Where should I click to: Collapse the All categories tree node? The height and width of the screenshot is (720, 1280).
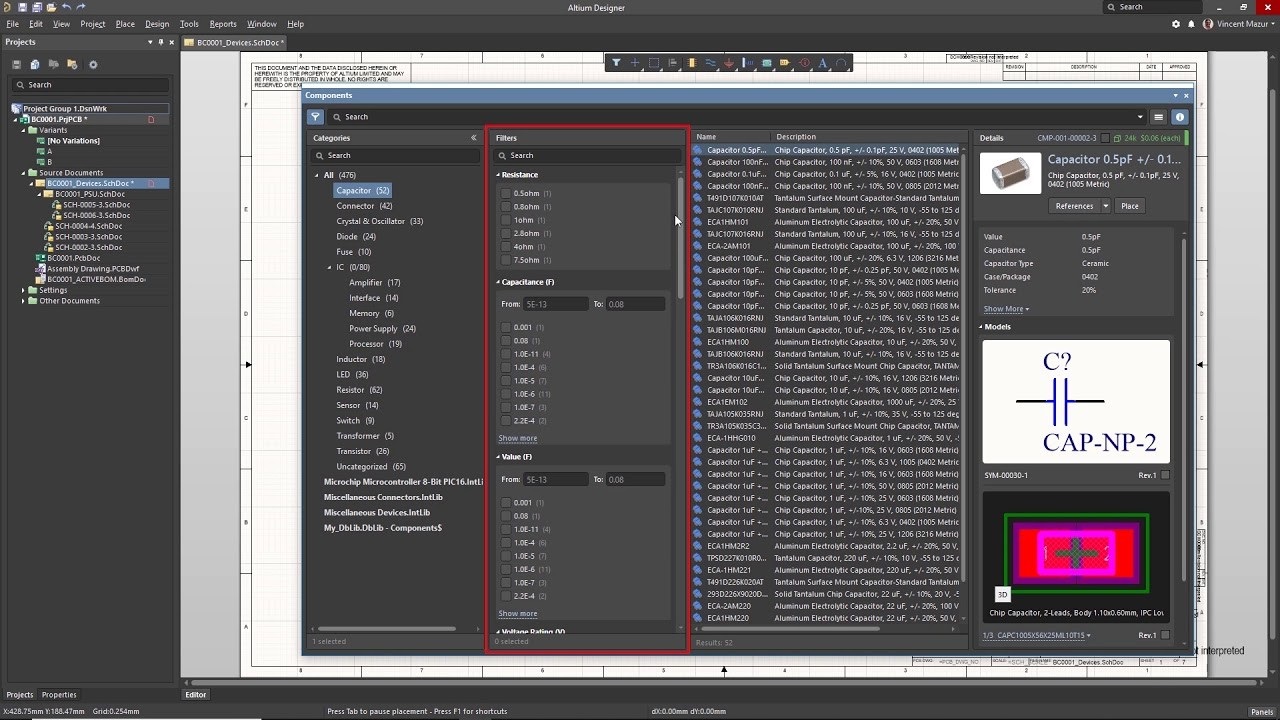(317, 175)
